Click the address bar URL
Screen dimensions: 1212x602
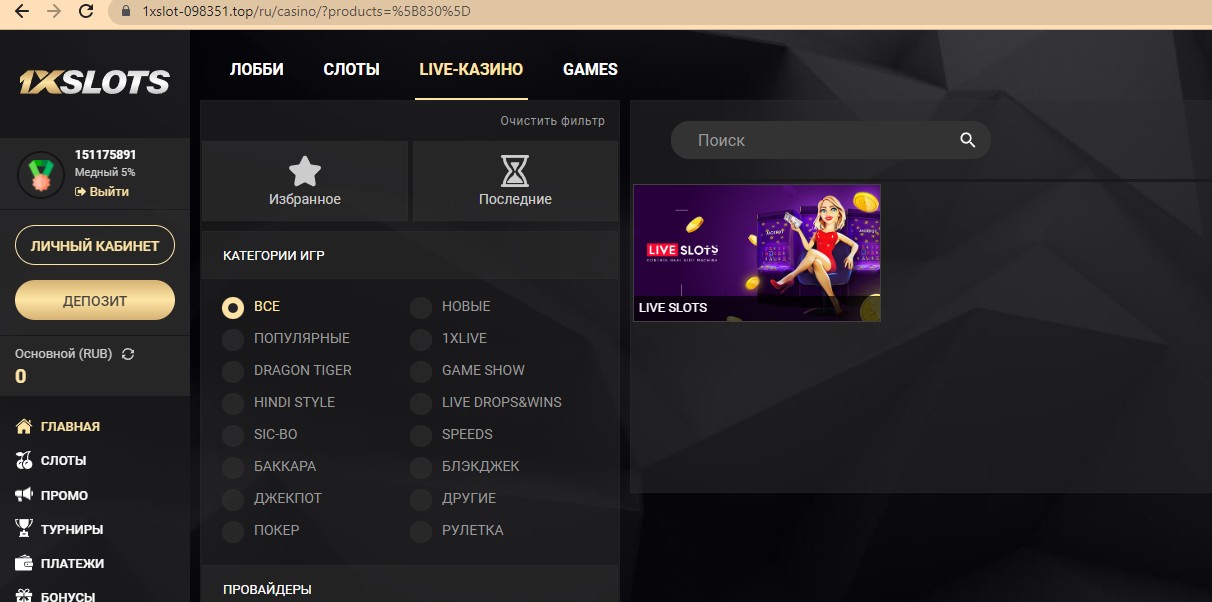pyautogui.click(x=306, y=12)
